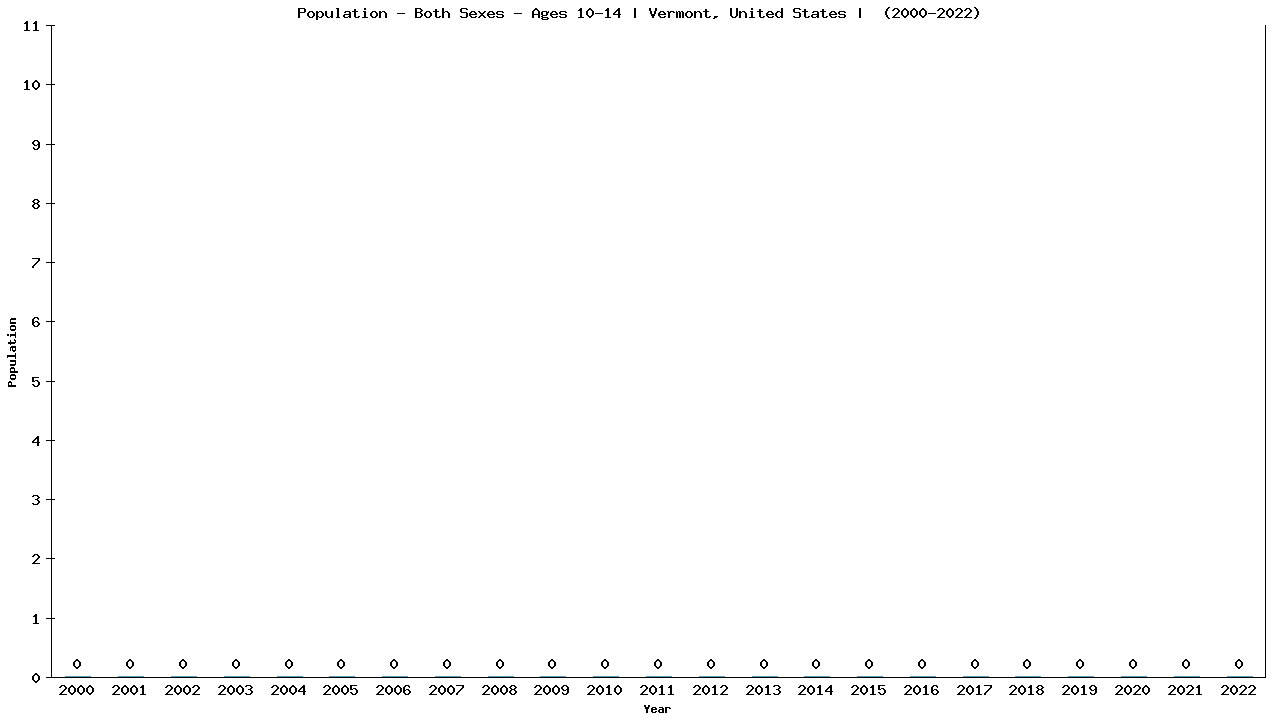Click the chart title about Vermont population

pos(639,13)
